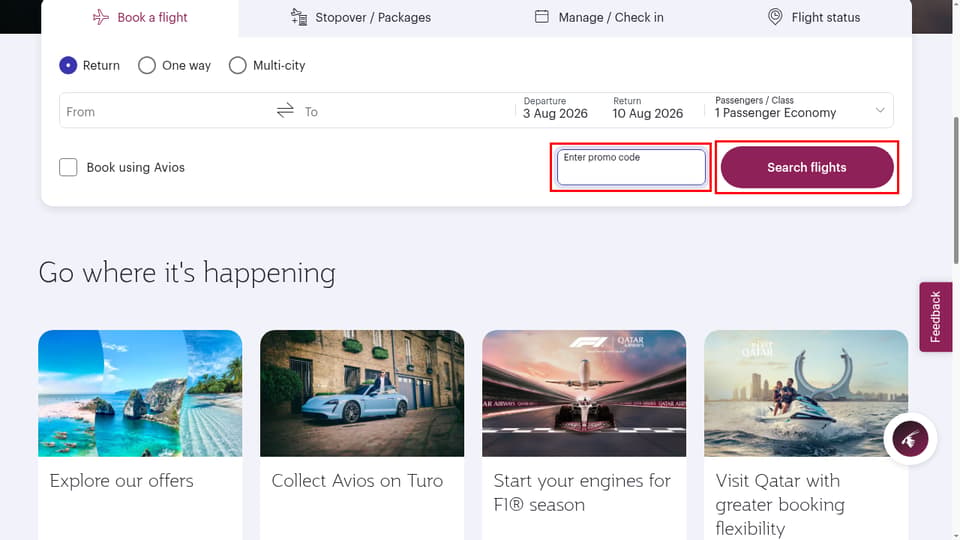Click the luggage icon for Stopover packages
This screenshot has height=540, width=960.
[299, 17]
